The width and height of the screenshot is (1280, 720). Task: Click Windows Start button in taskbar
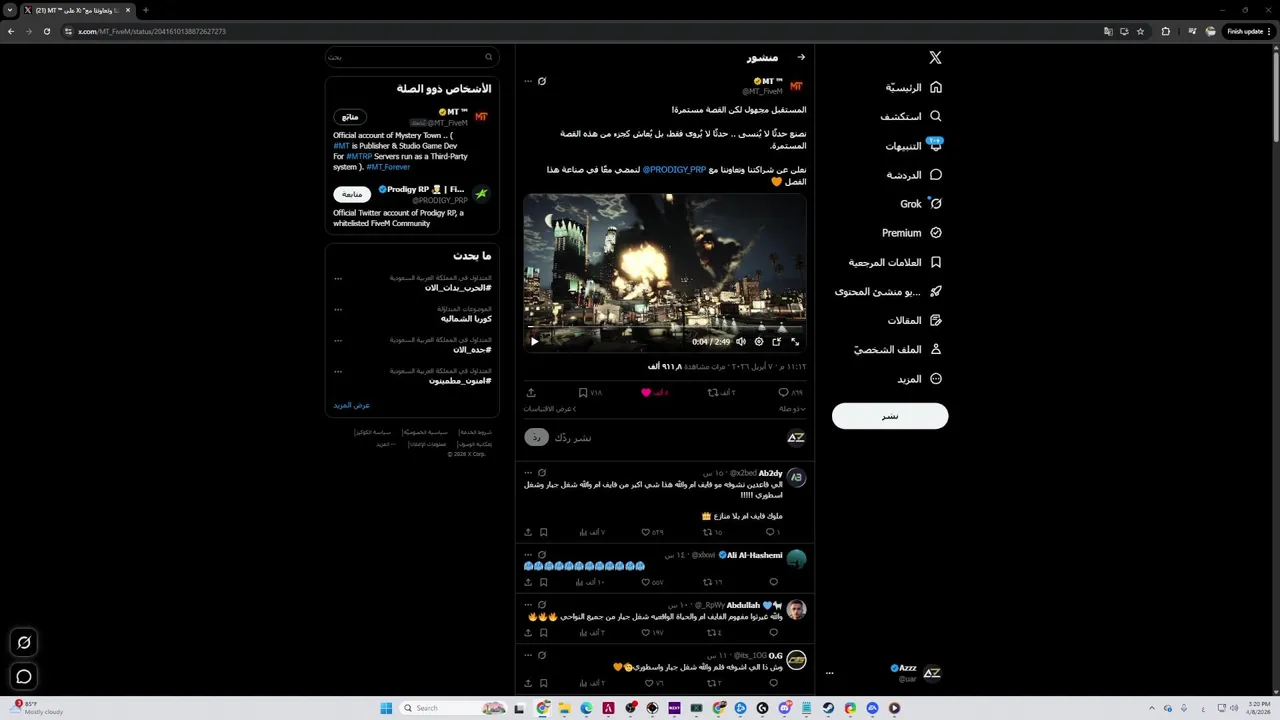tap(386, 708)
